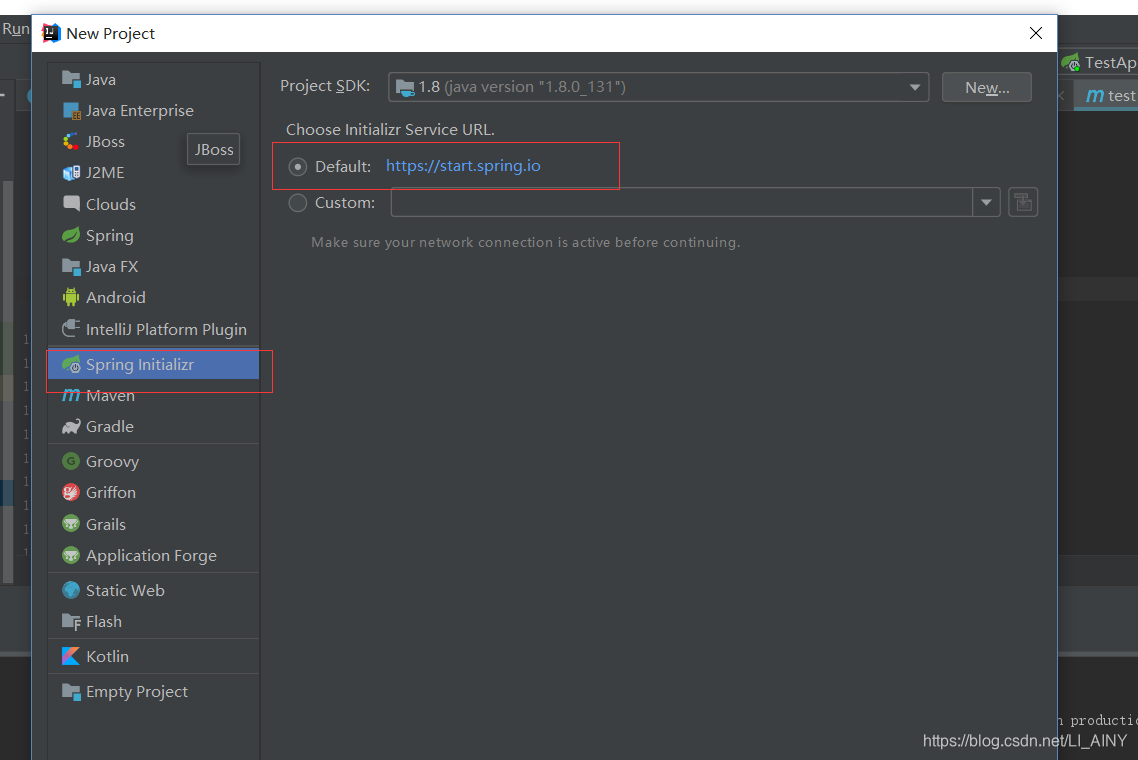Screen dimensions: 1138x760
Task: Click the Java Enterprise icon
Action: coord(71,110)
